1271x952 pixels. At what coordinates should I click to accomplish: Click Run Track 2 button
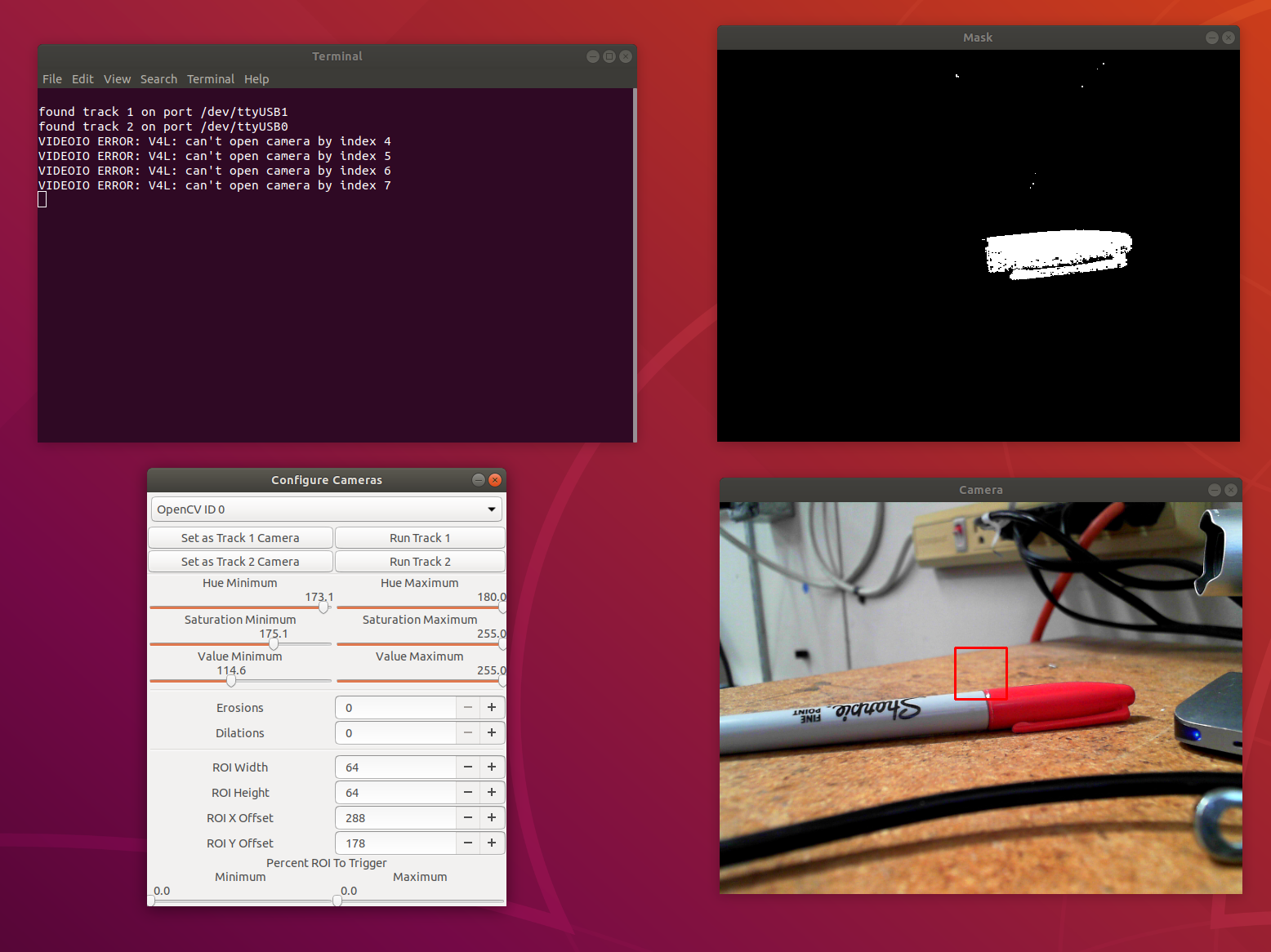(x=420, y=562)
